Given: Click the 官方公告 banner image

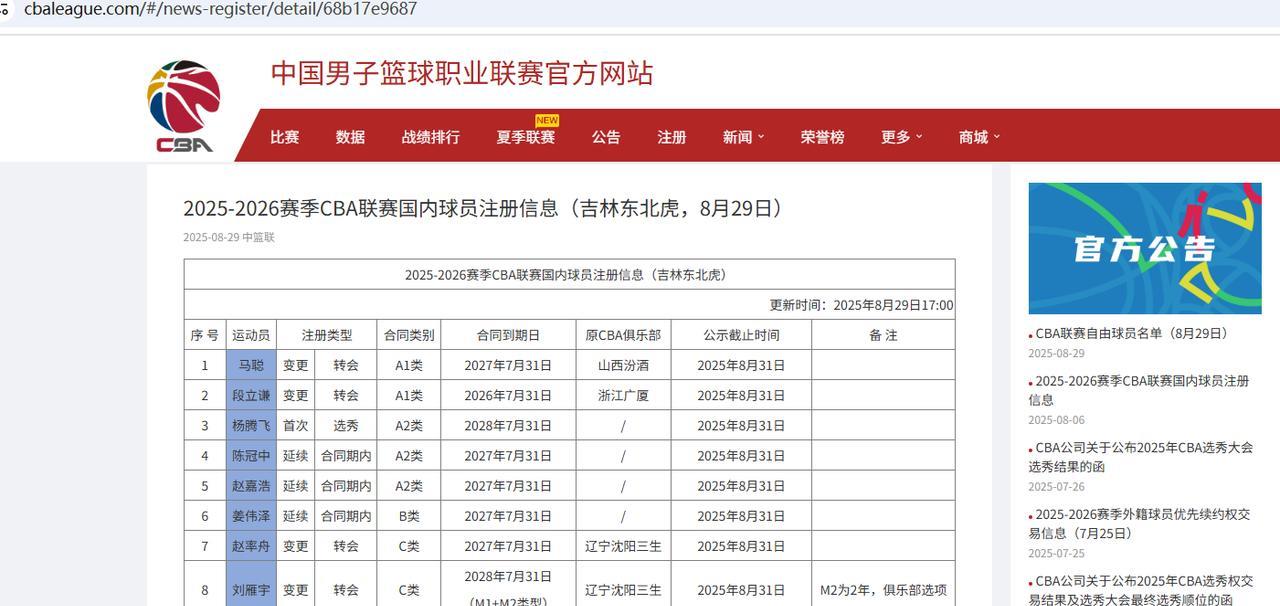Looking at the screenshot, I should pos(1145,248).
